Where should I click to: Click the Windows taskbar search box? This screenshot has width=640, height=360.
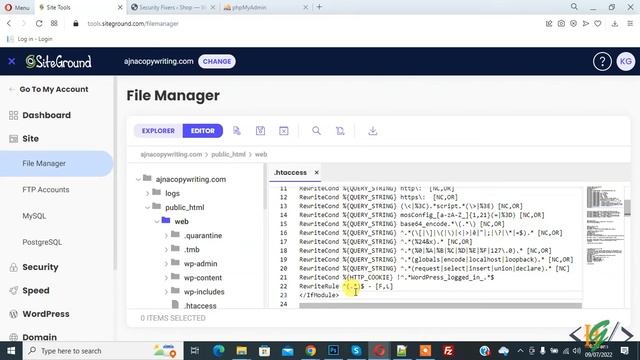click(x=102, y=351)
